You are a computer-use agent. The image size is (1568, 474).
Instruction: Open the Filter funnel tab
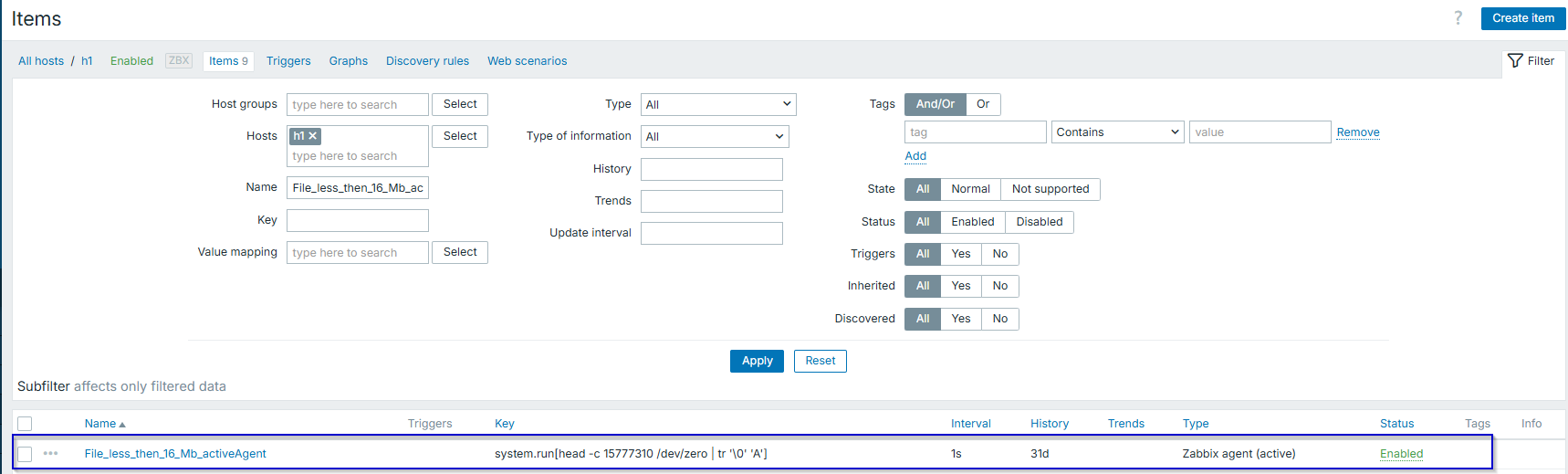pyautogui.click(x=1531, y=61)
